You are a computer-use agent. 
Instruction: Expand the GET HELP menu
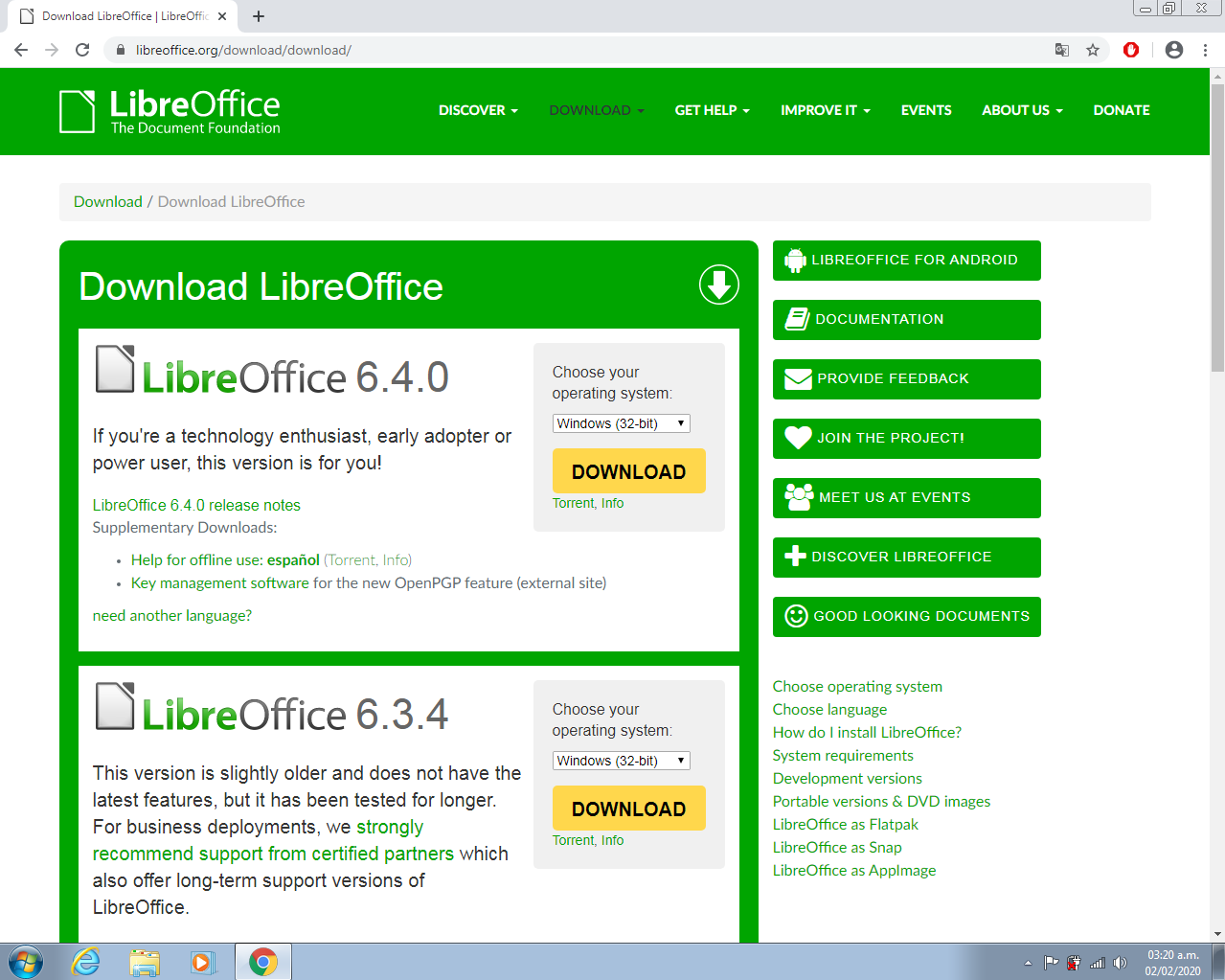pos(713,110)
